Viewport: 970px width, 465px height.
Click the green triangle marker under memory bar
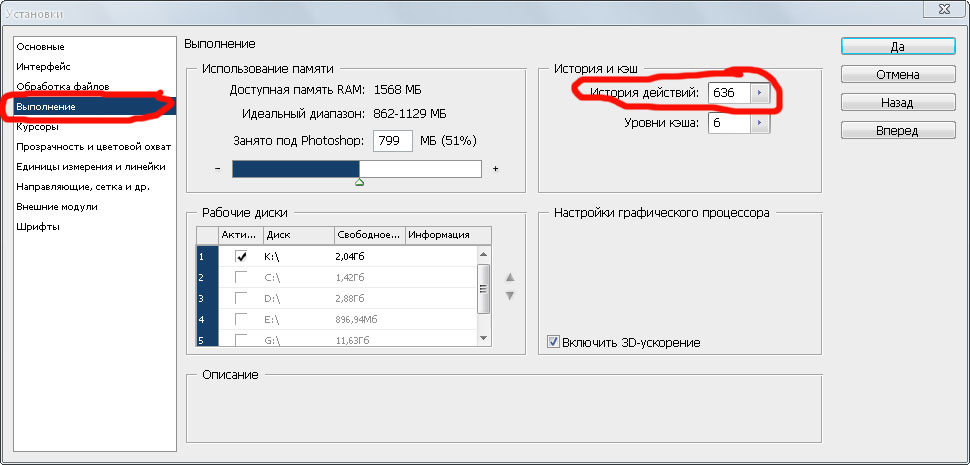coord(360,183)
